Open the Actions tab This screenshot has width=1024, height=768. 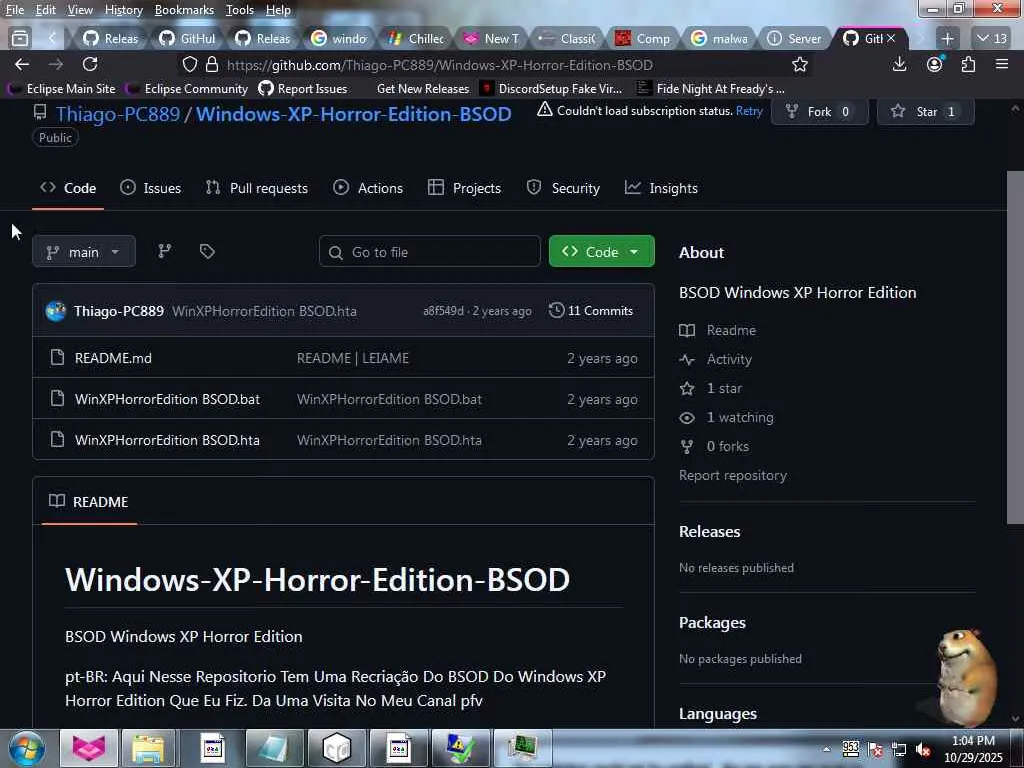coord(368,188)
